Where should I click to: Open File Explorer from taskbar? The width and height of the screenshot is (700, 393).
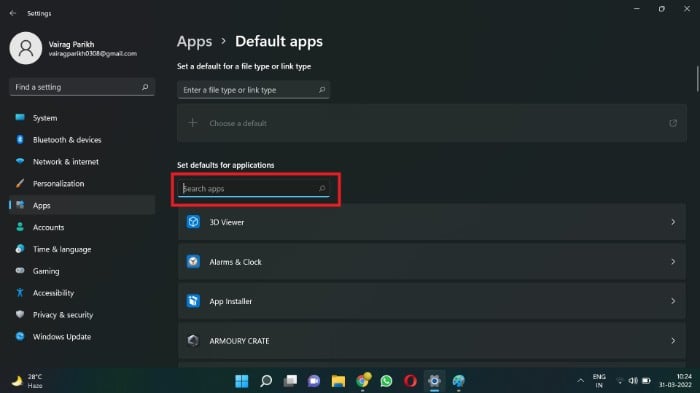pos(338,381)
